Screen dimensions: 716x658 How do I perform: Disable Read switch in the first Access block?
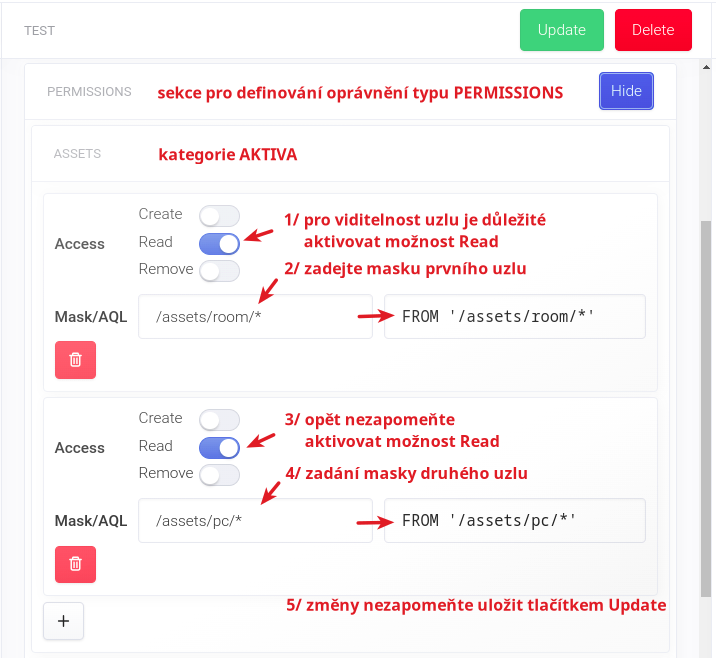[x=219, y=243]
